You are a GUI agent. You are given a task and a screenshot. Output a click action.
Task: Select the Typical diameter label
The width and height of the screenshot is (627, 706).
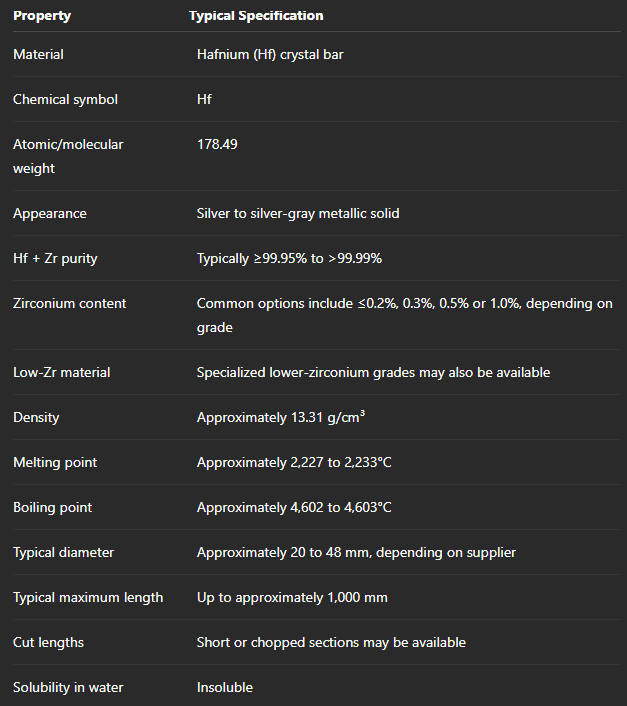[63, 552]
